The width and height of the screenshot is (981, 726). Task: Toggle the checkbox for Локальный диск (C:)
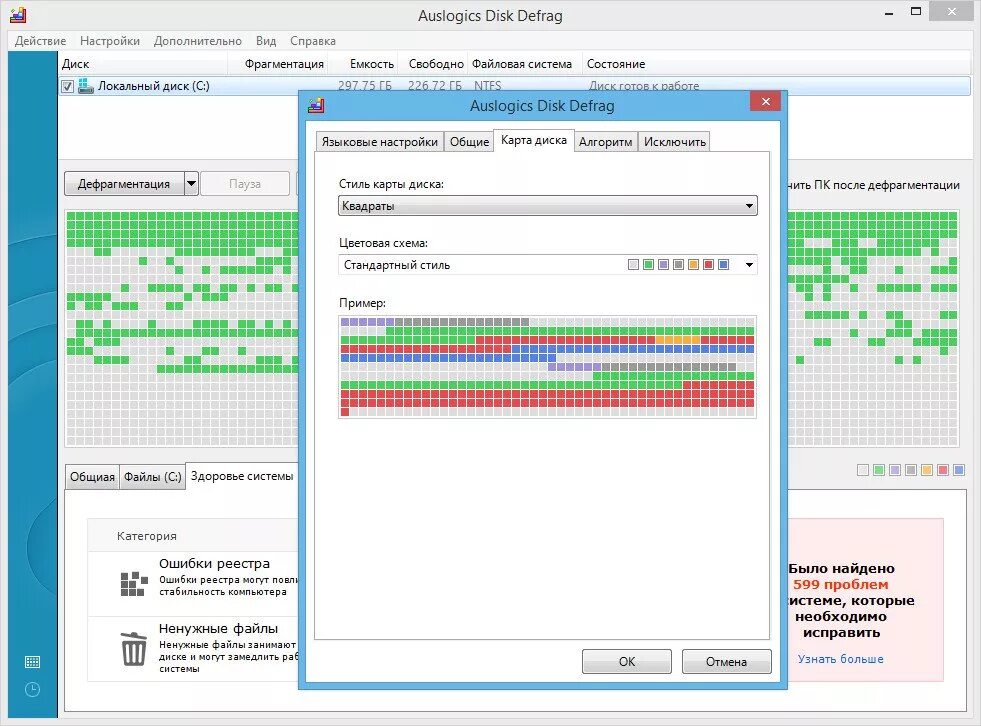click(68, 86)
